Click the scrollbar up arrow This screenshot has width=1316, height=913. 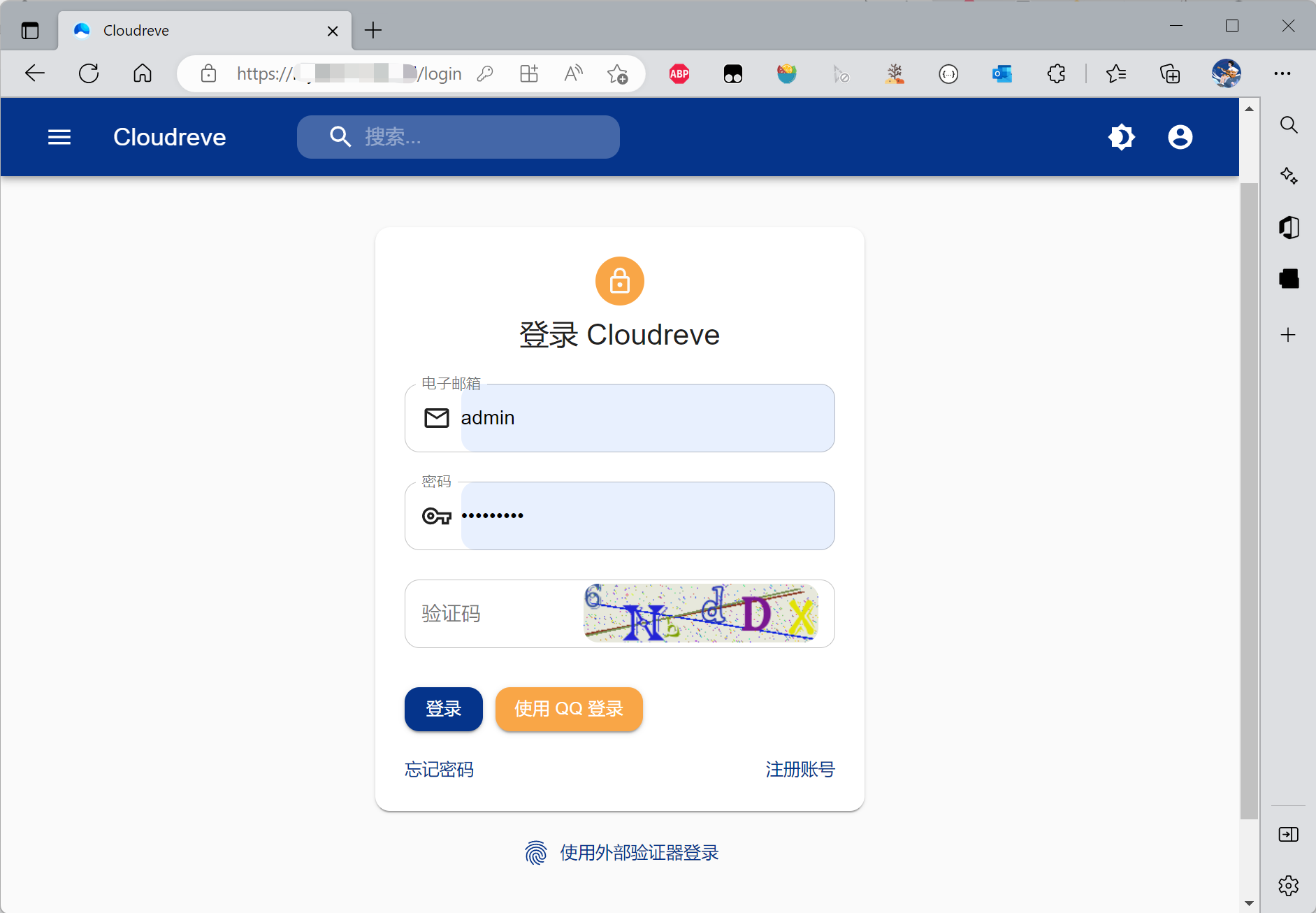pyautogui.click(x=1249, y=108)
